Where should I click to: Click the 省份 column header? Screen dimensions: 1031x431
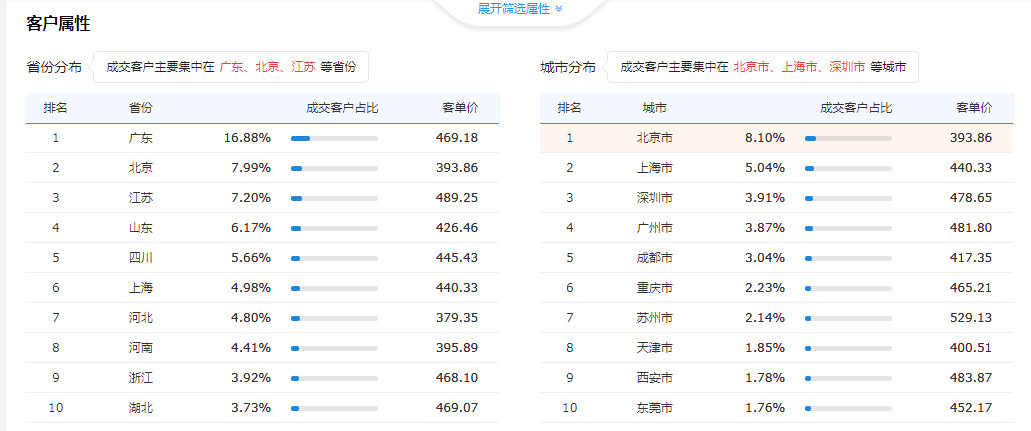coord(141,109)
